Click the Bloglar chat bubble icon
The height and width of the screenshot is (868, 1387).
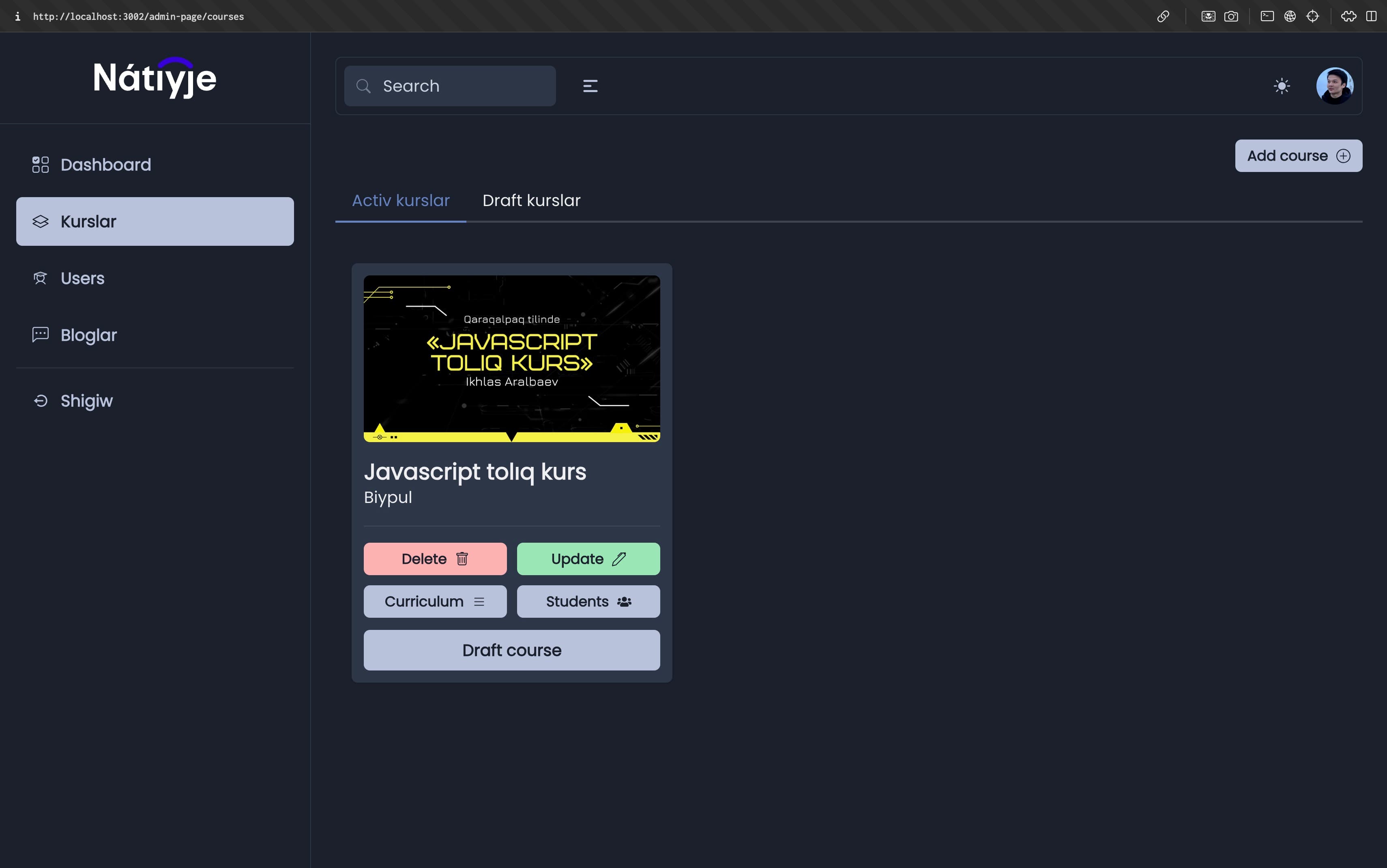click(x=40, y=335)
